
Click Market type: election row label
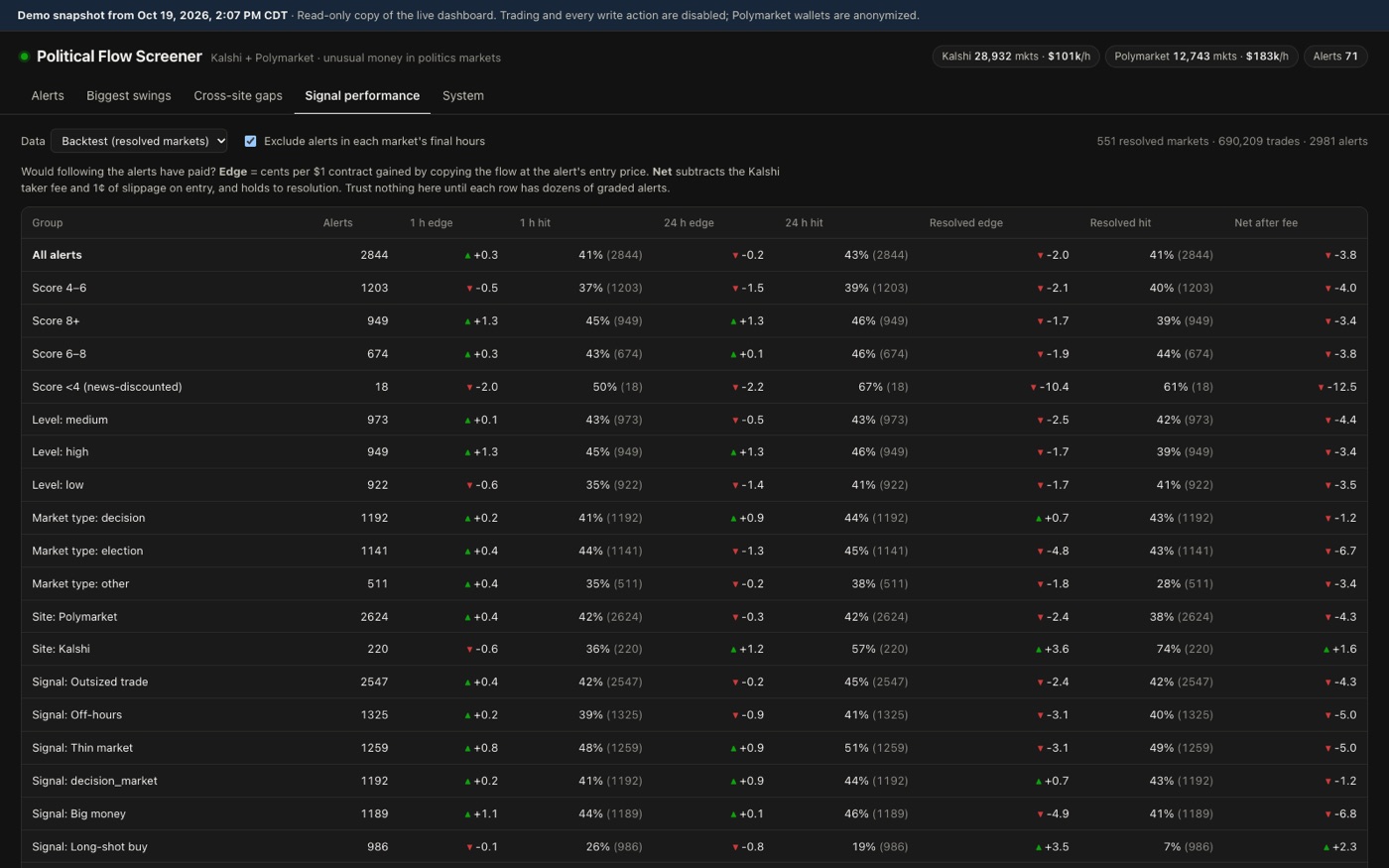pos(87,551)
